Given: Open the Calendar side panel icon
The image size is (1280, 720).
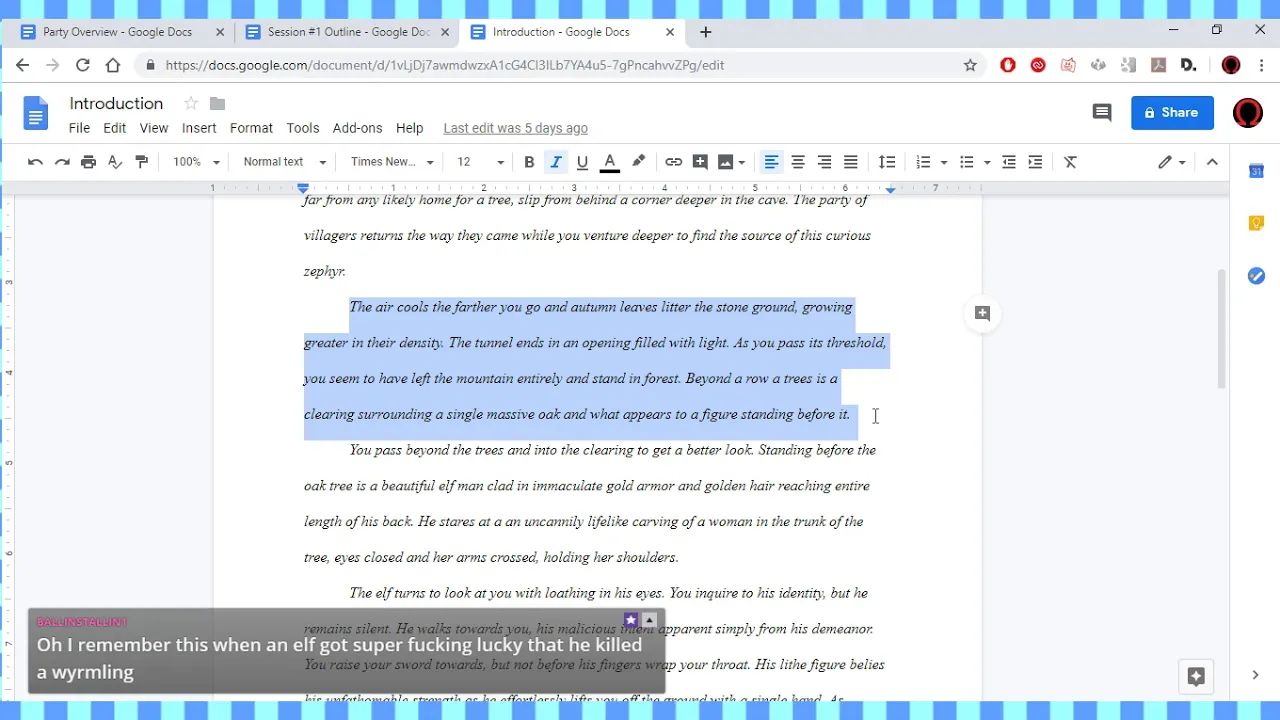Looking at the screenshot, I should 1256,171.
